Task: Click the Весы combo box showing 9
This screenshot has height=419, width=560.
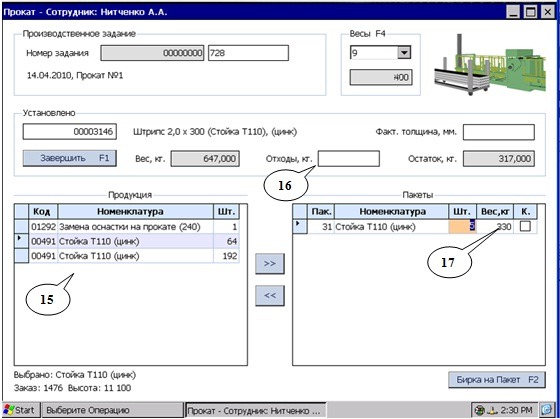Action: 380,53
